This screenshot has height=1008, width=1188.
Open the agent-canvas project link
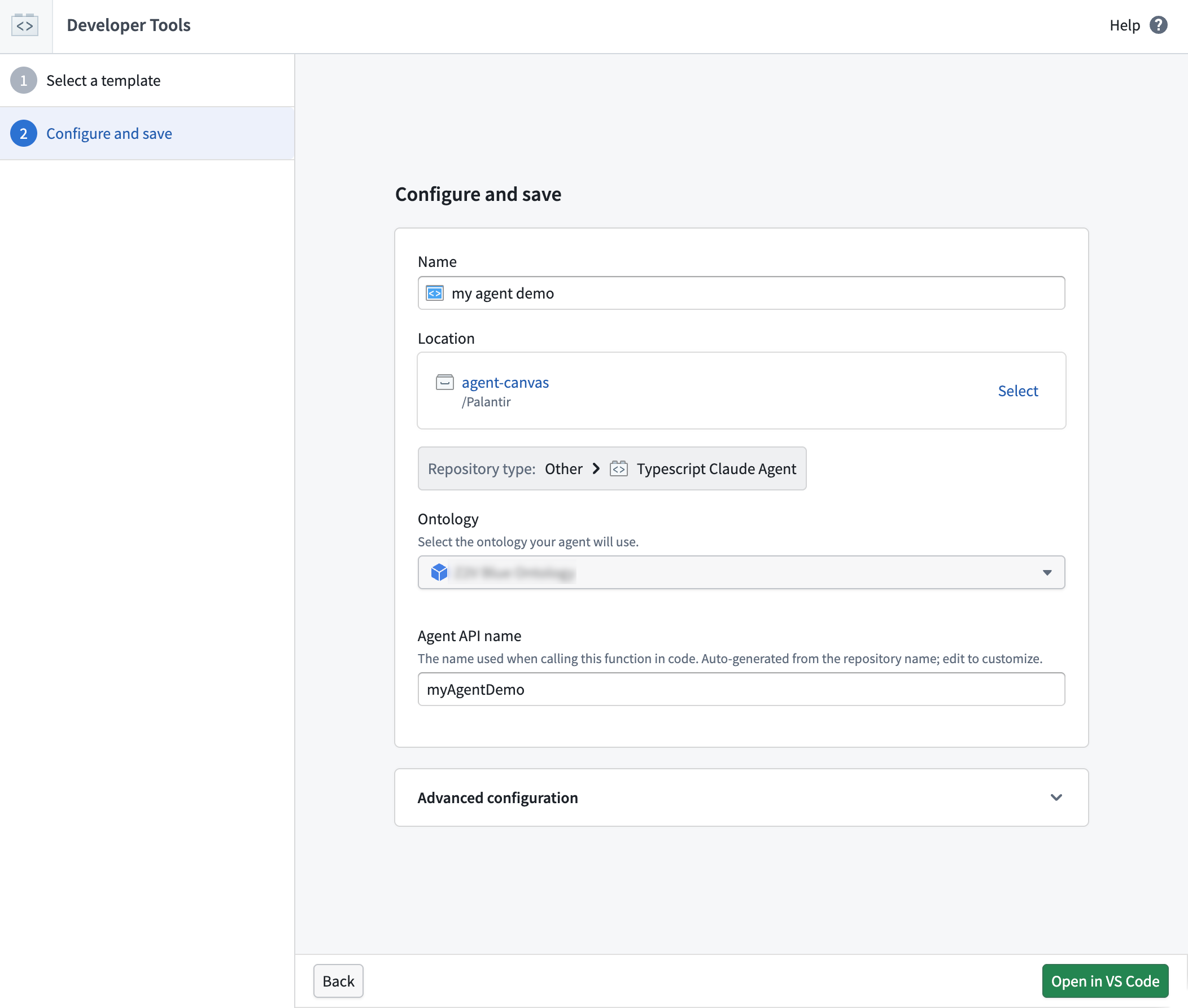pyautogui.click(x=505, y=382)
